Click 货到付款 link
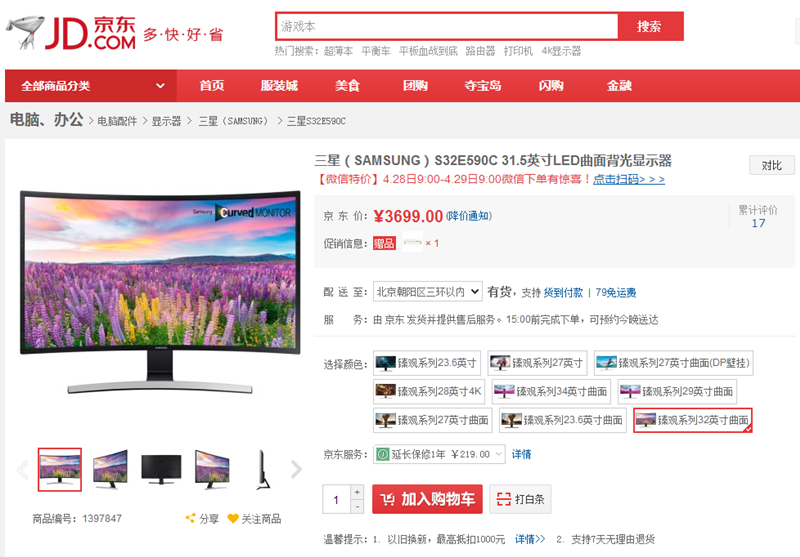The width and height of the screenshot is (800, 557). click(563, 292)
